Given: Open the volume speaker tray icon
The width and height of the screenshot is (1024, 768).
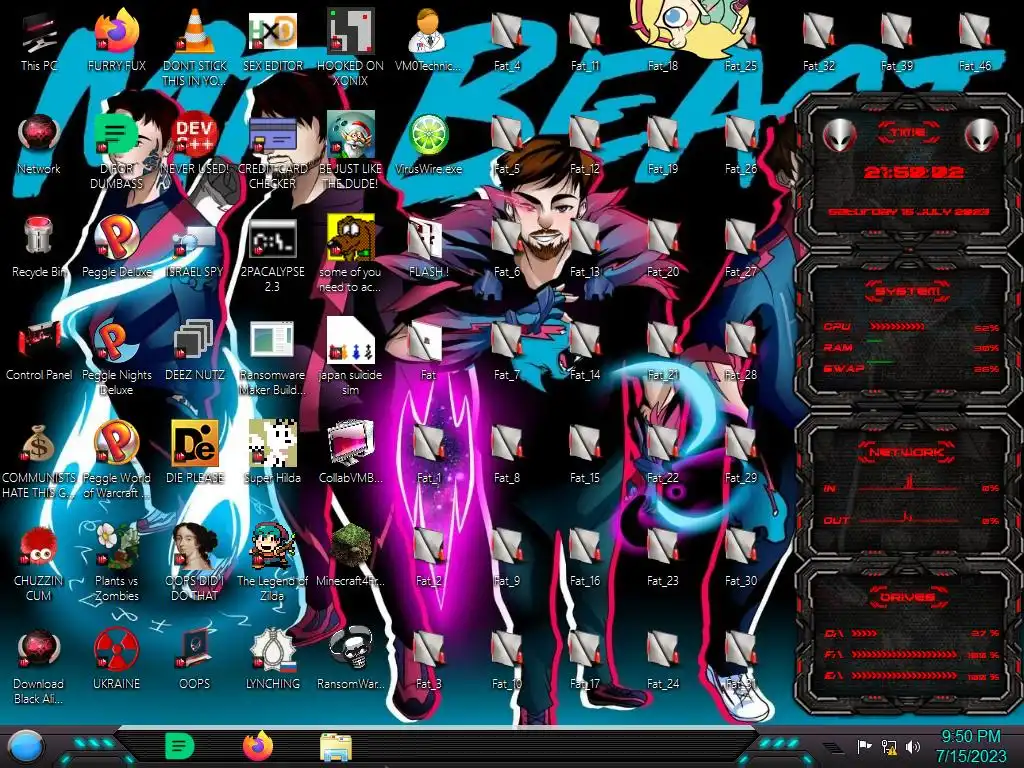Looking at the screenshot, I should click(913, 746).
